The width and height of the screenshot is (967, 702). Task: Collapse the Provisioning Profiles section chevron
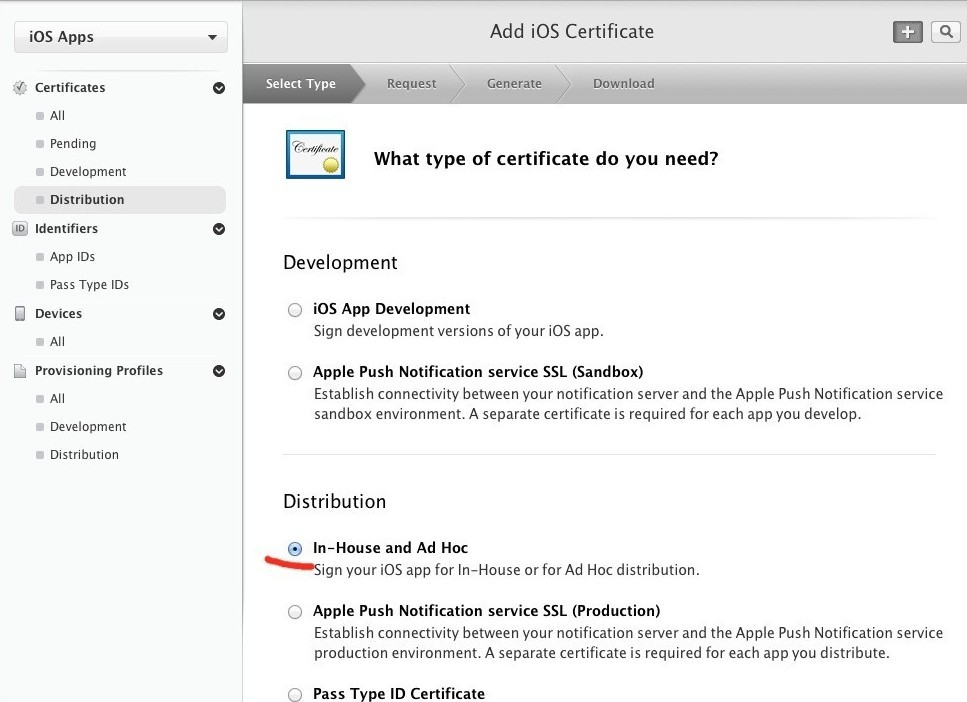click(x=219, y=371)
